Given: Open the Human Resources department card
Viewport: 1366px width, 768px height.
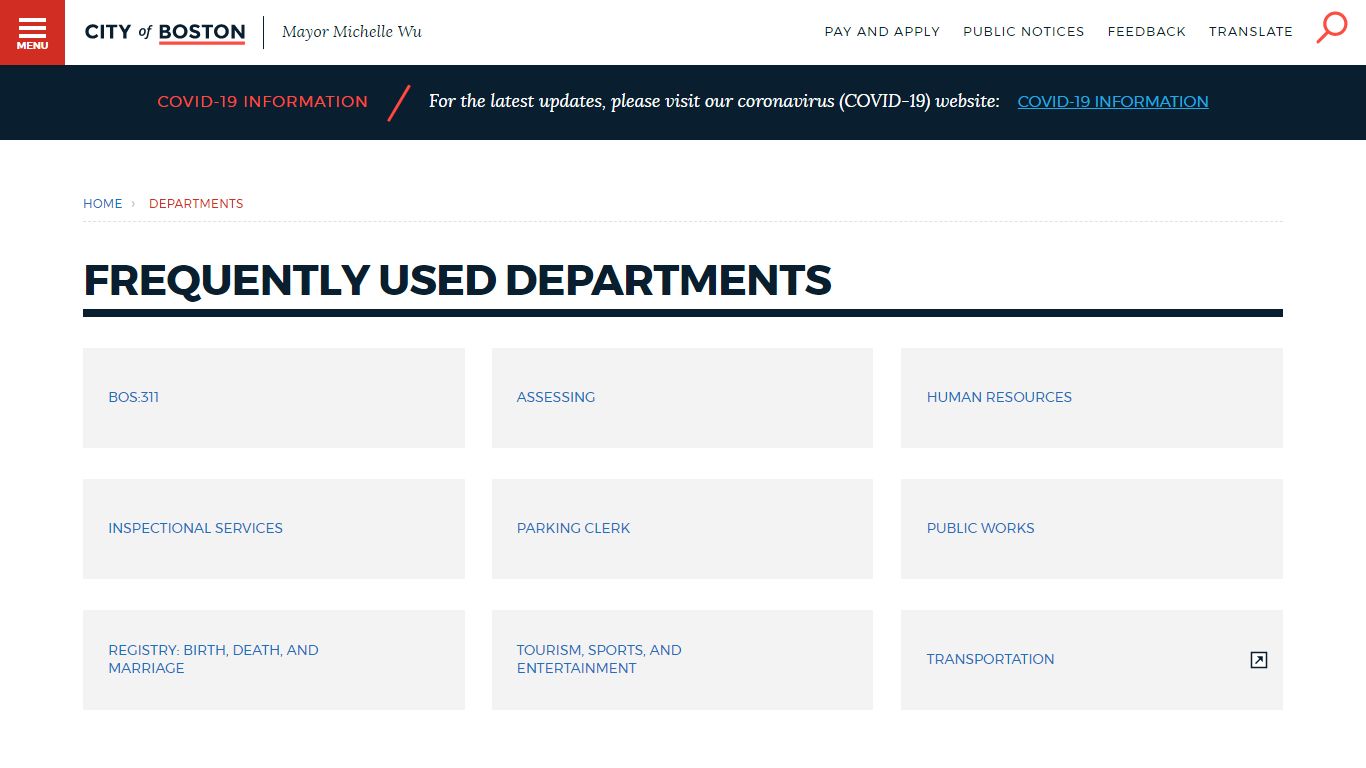Looking at the screenshot, I should (1092, 398).
